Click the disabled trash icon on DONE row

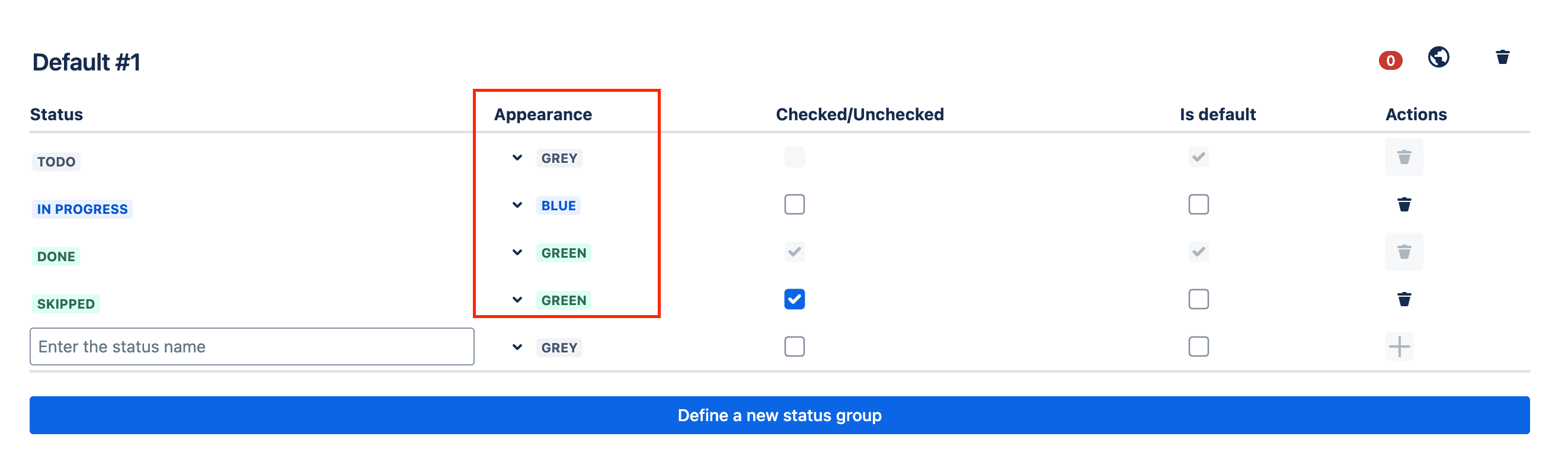click(x=1404, y=251)
